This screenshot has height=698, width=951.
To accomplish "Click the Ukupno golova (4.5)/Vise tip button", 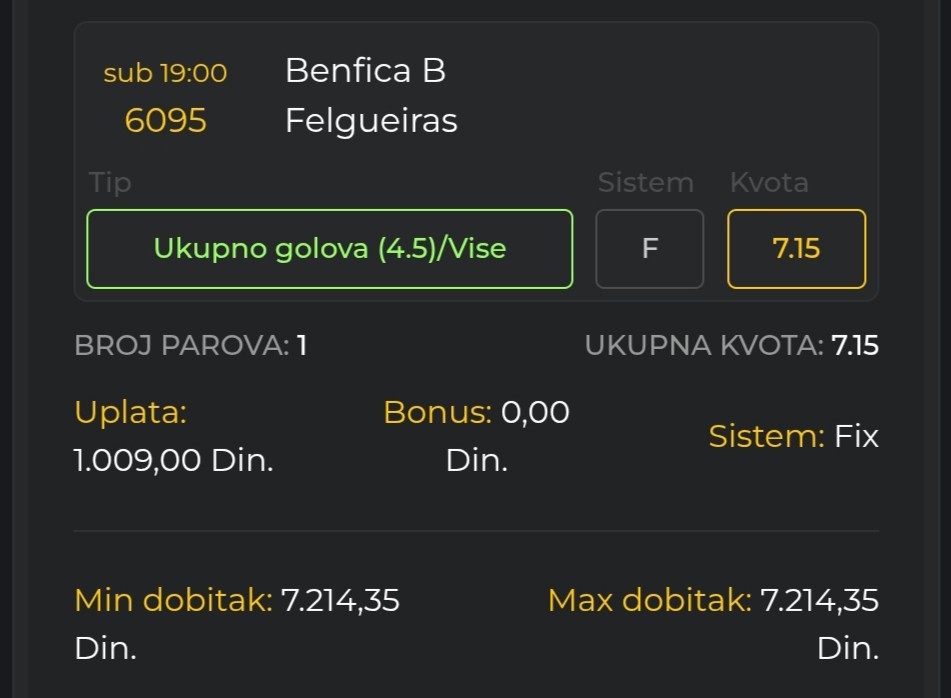I will (x=329, y=248).
